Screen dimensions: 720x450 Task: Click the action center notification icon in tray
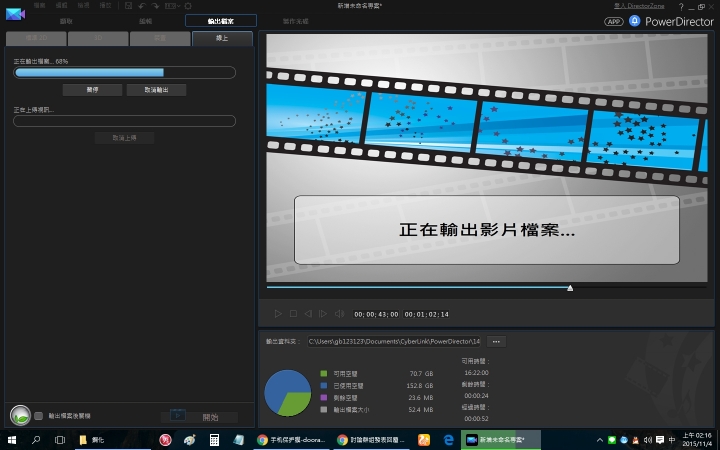coord(660,440)
